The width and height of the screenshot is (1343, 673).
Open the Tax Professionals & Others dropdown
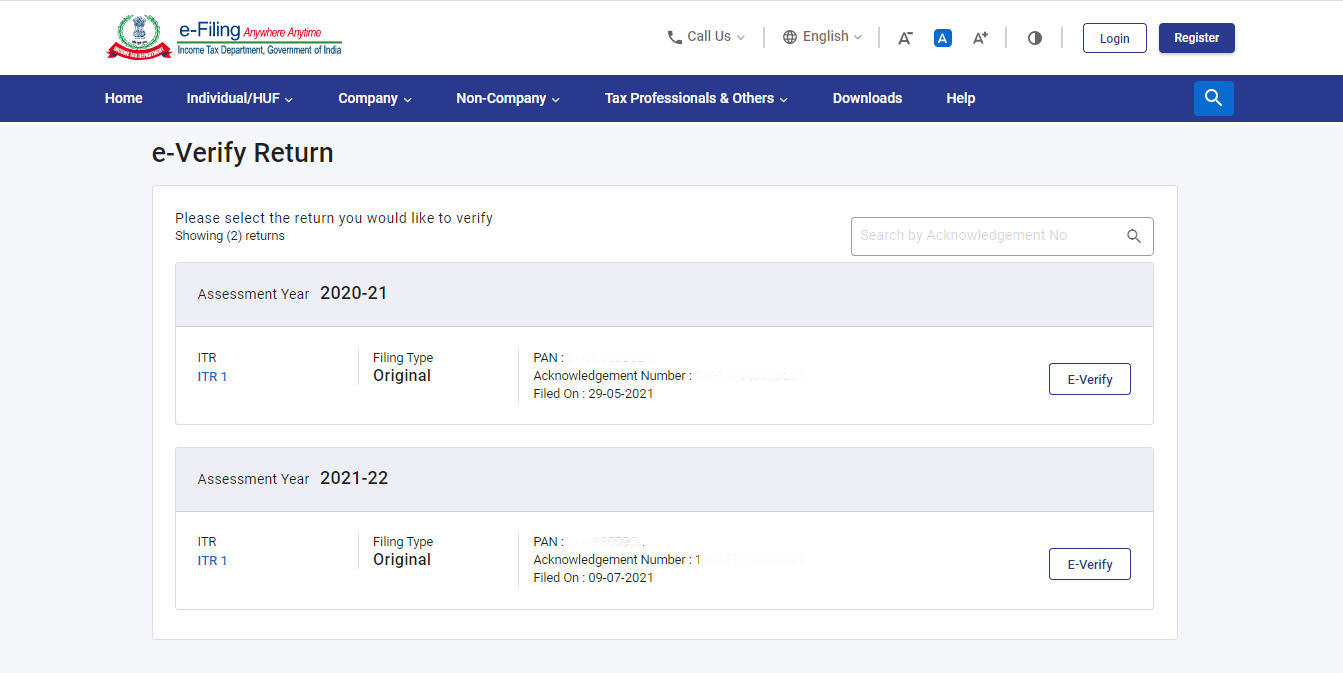(695, 98)
